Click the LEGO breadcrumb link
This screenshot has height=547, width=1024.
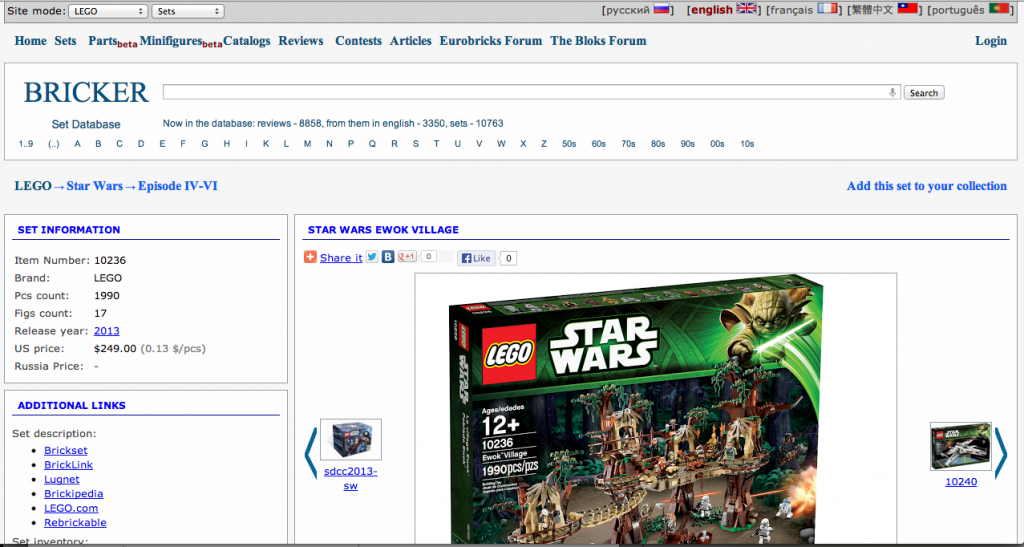(x=33, y=186)
